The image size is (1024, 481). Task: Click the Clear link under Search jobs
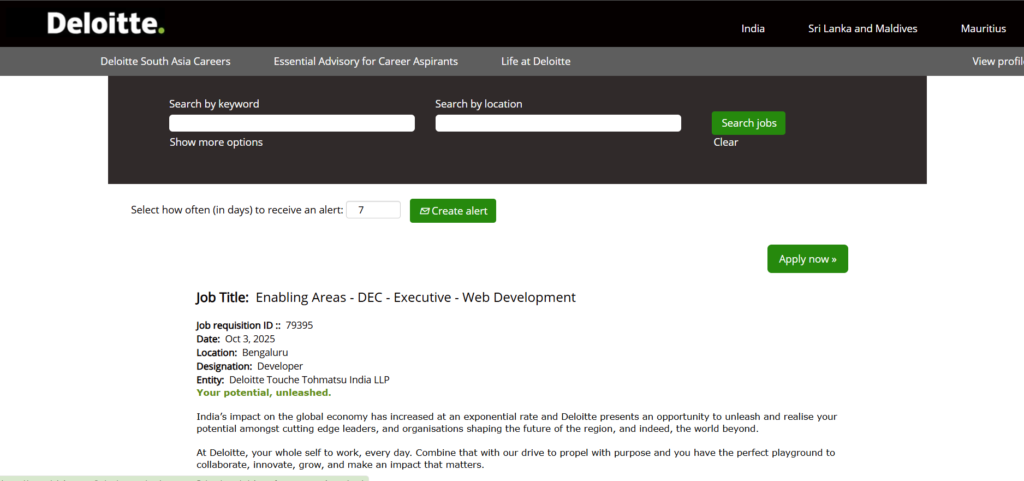(x=725, y=142)
